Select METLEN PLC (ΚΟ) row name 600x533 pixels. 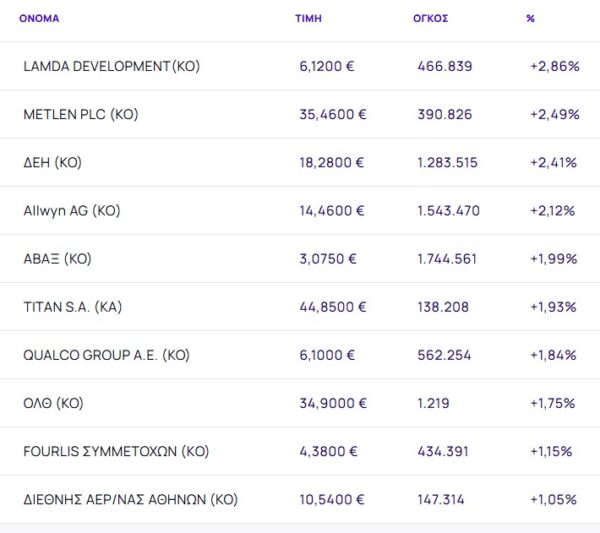point(80,115)
